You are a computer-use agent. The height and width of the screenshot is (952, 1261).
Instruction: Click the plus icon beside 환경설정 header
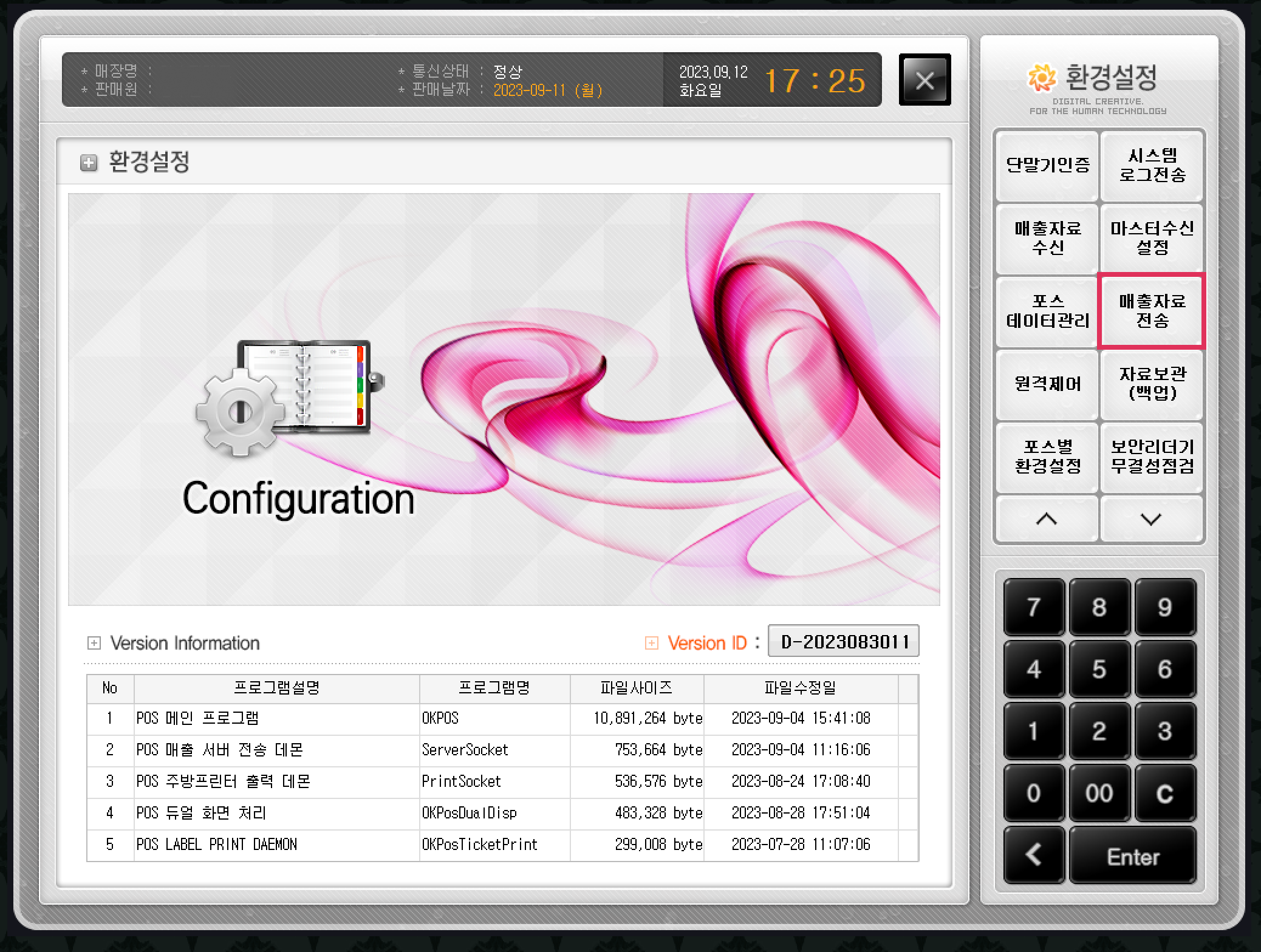coord(89,163)
